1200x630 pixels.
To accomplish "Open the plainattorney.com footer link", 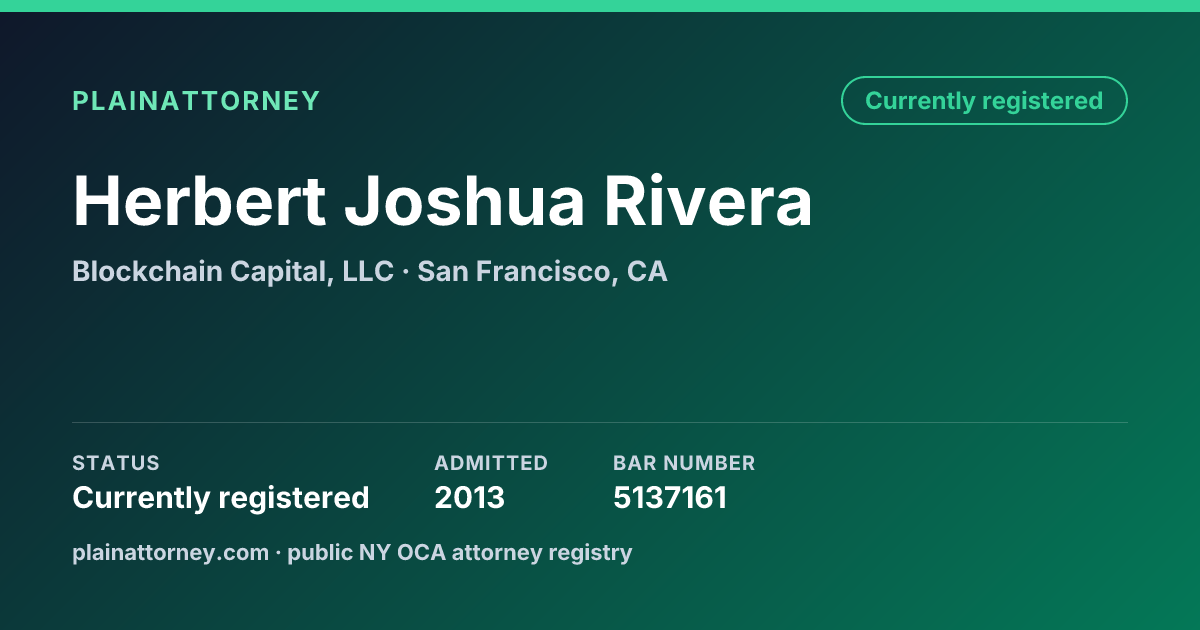I will click(x=171, y=552).
